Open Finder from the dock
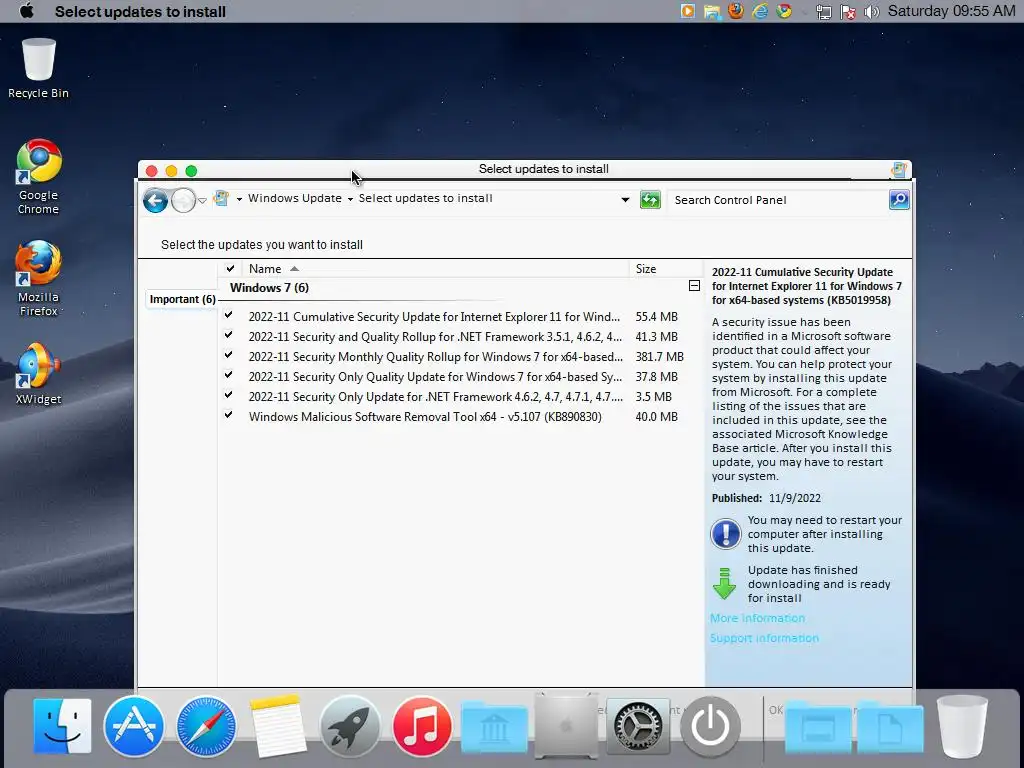 coord(63,726)
